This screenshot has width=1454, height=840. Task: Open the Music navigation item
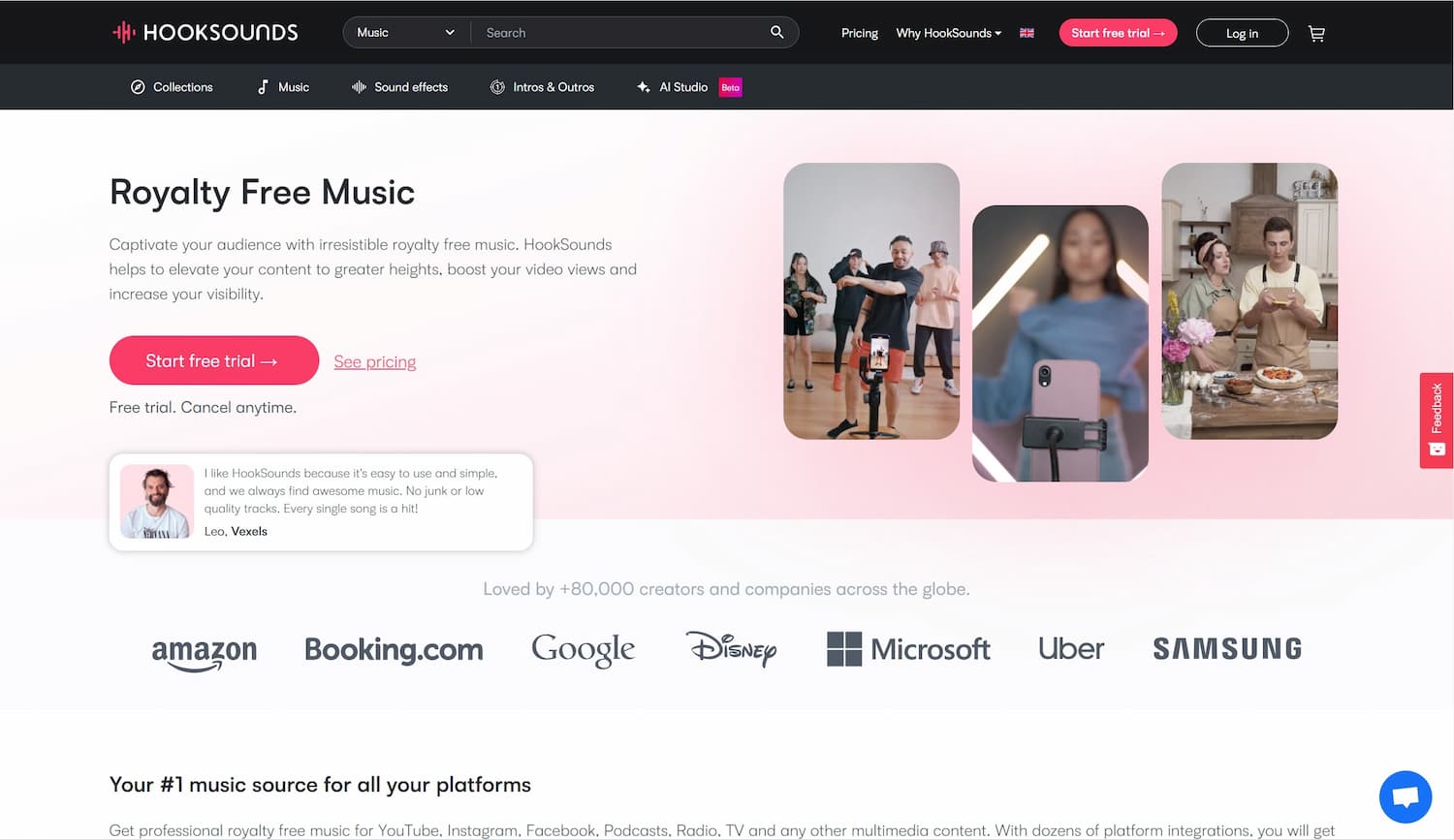(283, 87)
